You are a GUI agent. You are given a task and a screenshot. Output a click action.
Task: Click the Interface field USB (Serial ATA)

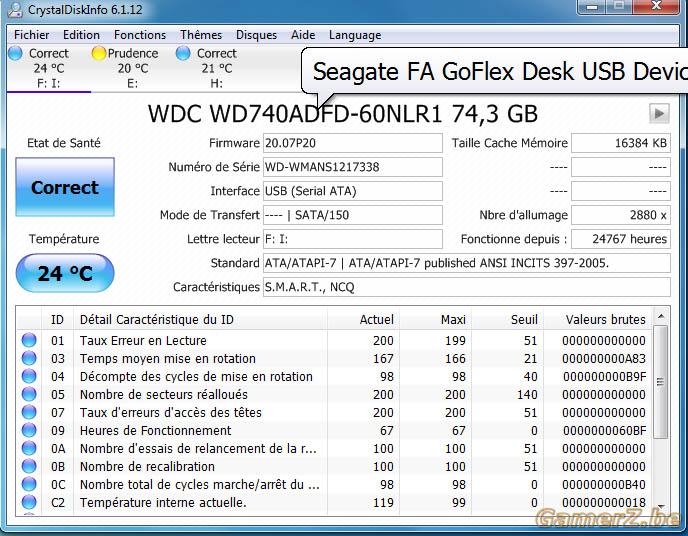(353, 191)
